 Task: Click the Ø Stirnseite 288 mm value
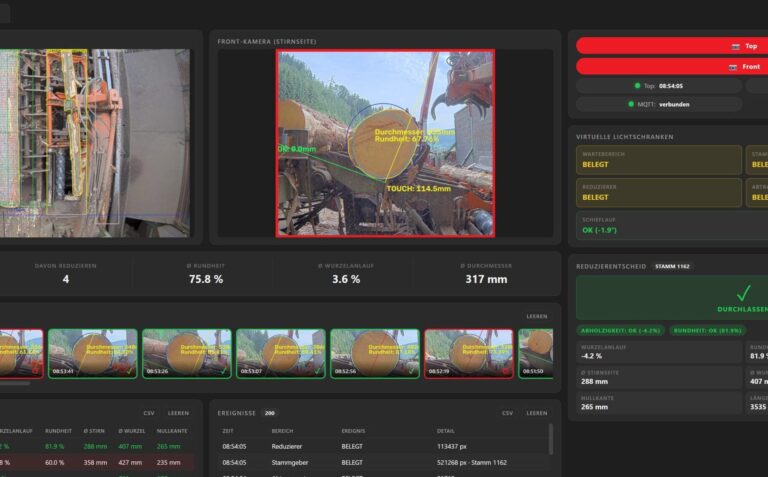pyautogui.click(x=594, y=382)
